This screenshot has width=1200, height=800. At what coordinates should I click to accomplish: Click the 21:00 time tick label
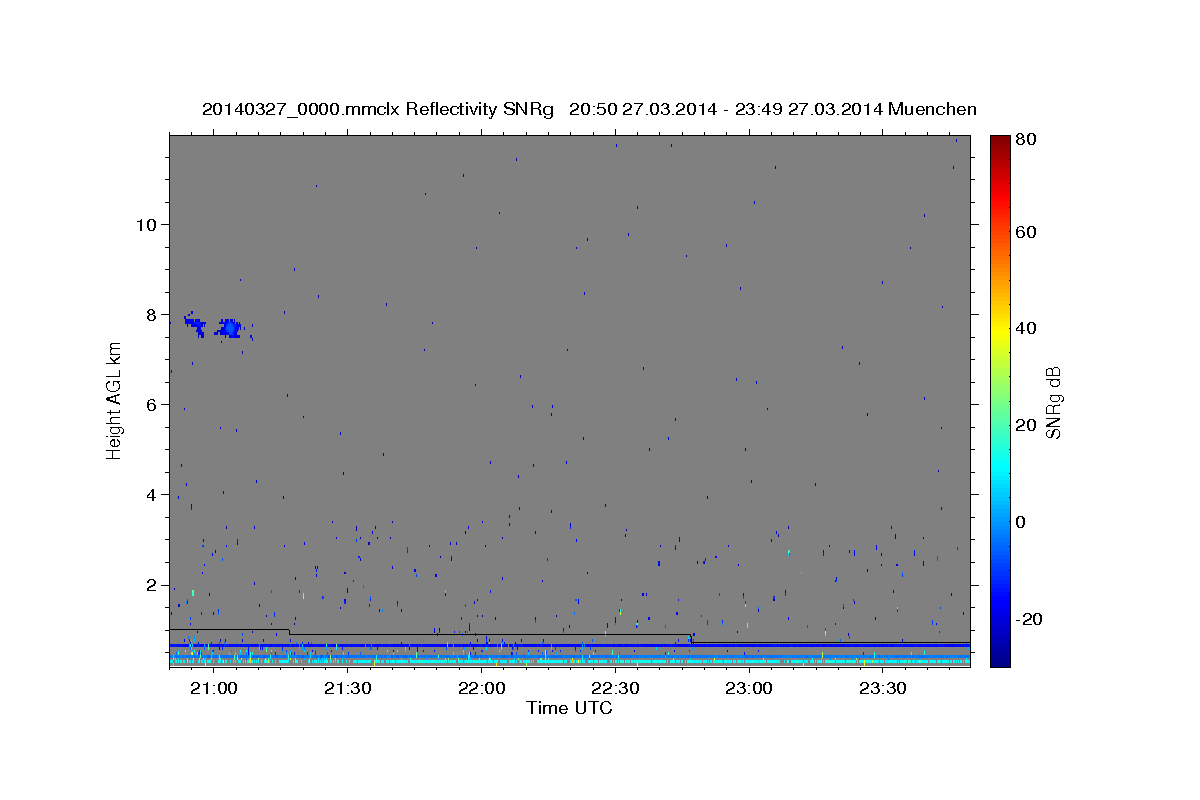pos(213,688)
